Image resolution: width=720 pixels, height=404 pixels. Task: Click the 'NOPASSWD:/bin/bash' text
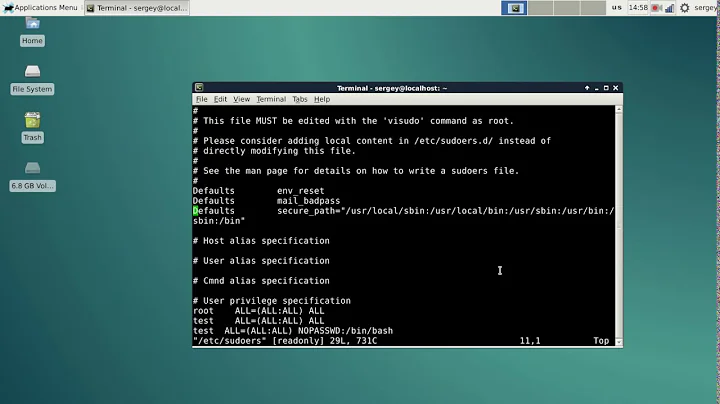pos(345,331)
